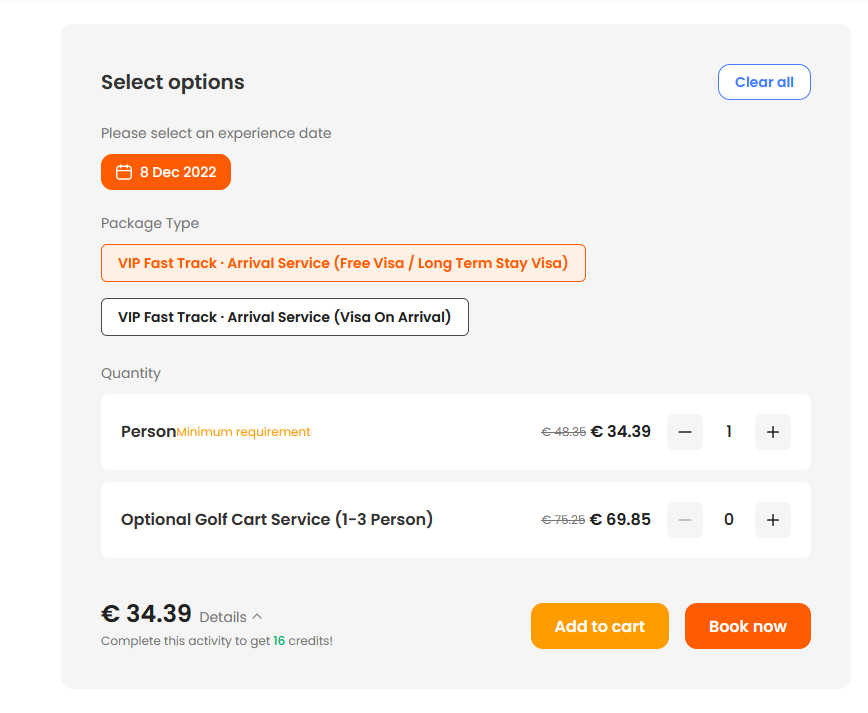Collapse the price Details section
This screenshot has height=713, width=868.
231,617
